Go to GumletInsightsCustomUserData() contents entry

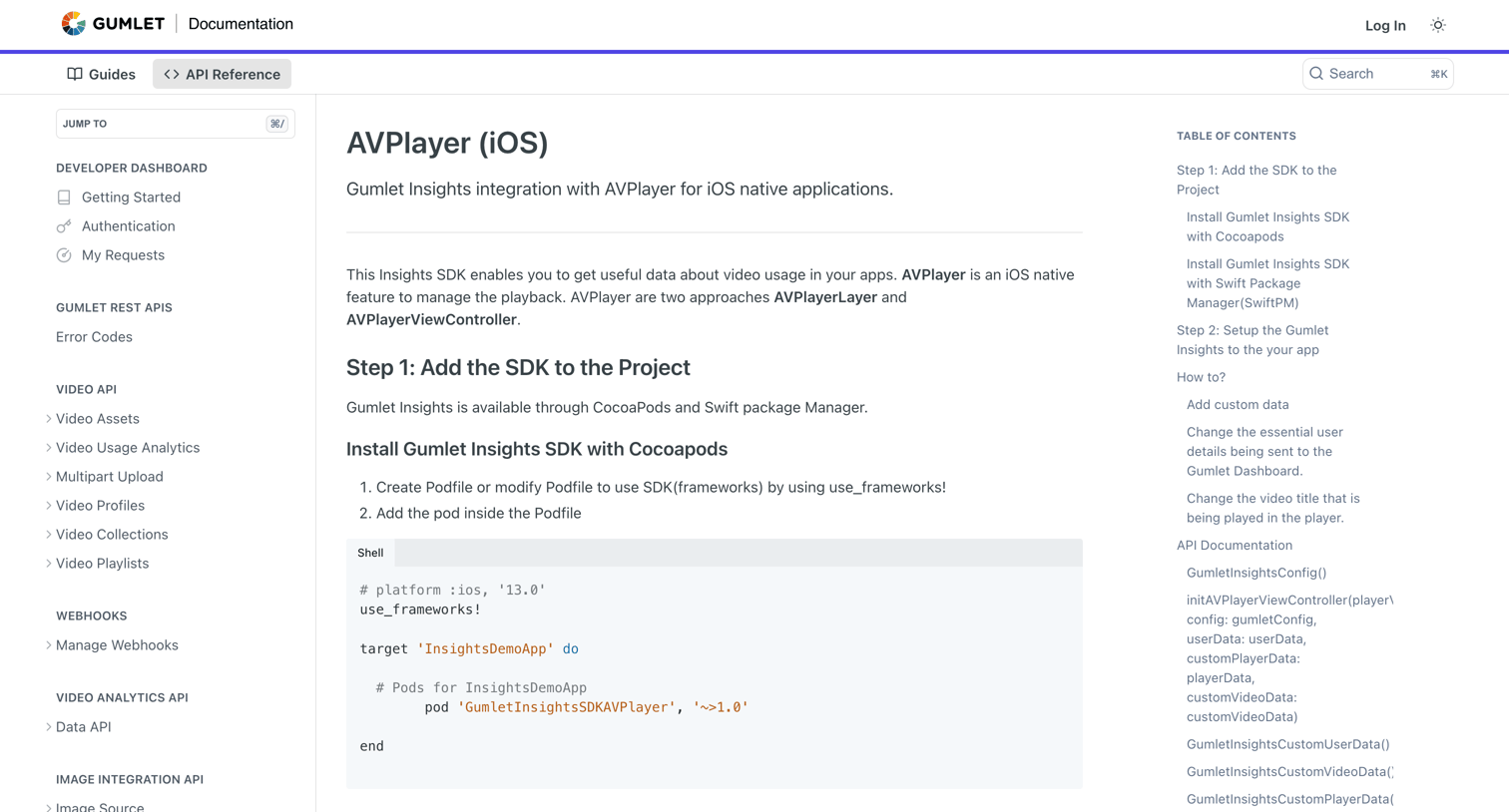[1287, 744]
